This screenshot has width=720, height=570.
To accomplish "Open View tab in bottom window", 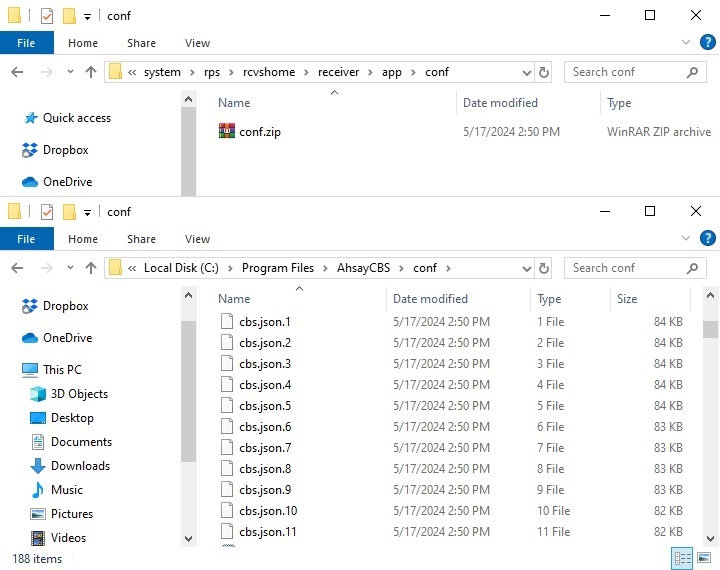I will tap(197, 239).
